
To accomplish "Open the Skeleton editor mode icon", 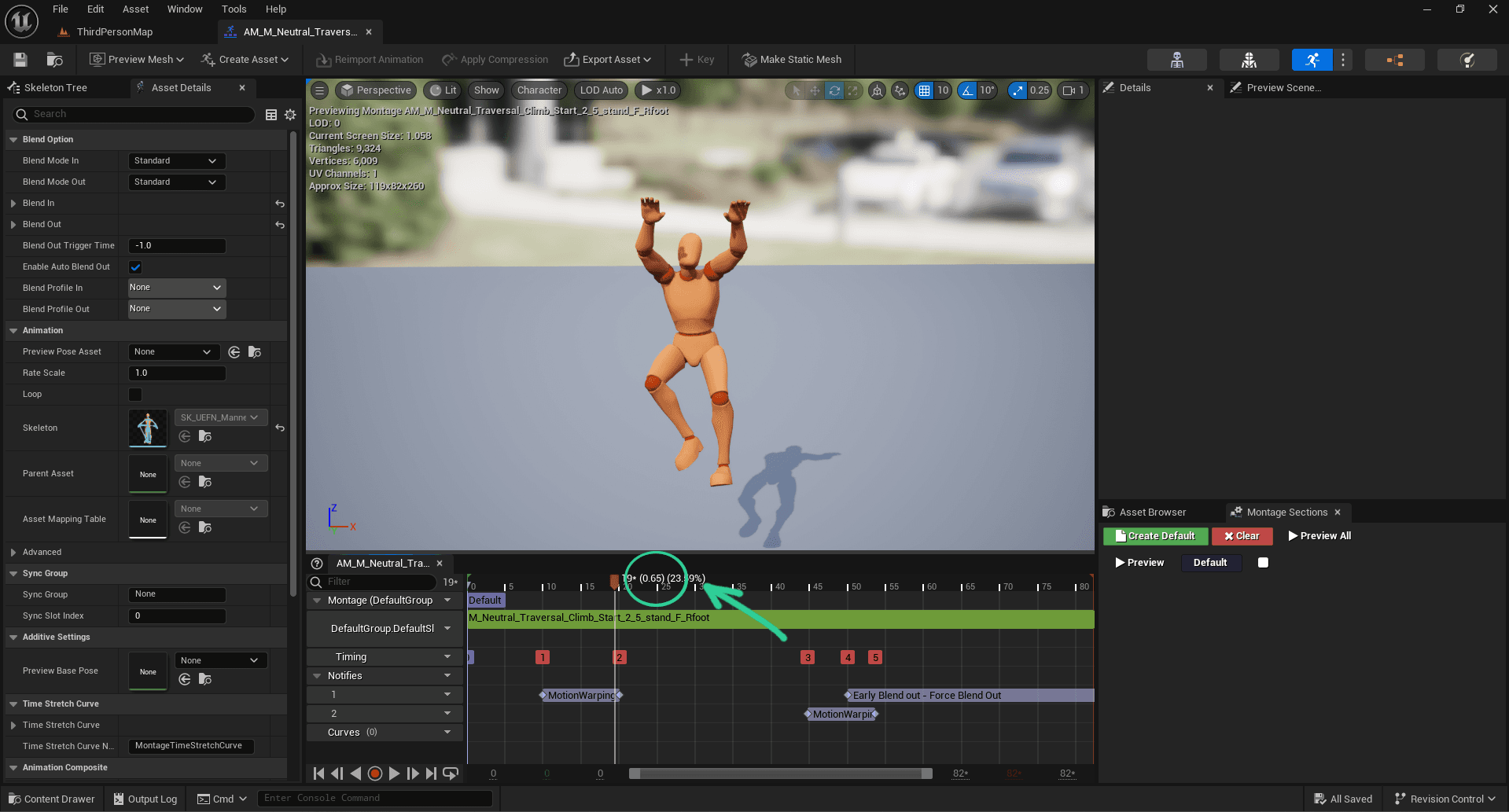I will click(1176, 60).
